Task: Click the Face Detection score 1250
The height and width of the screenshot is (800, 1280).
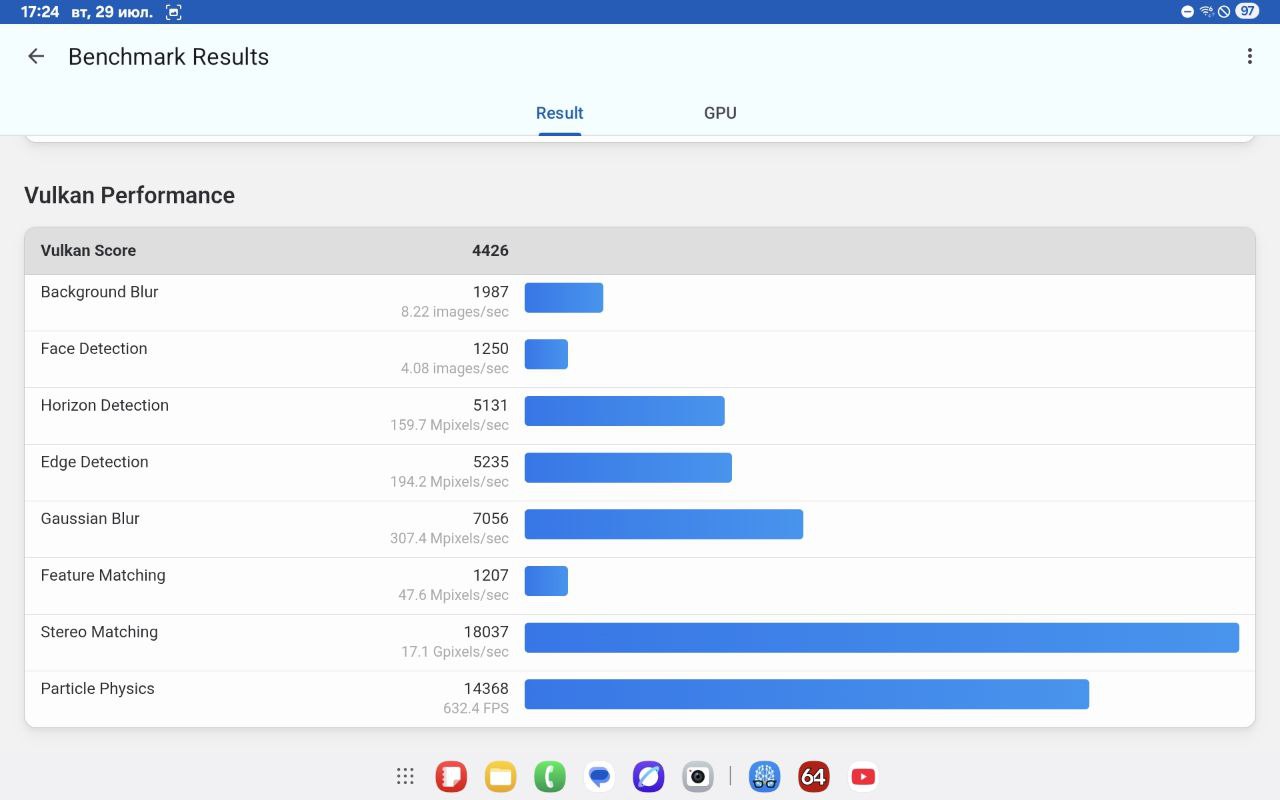Action: pyautogui.click(x=491, y=349)
